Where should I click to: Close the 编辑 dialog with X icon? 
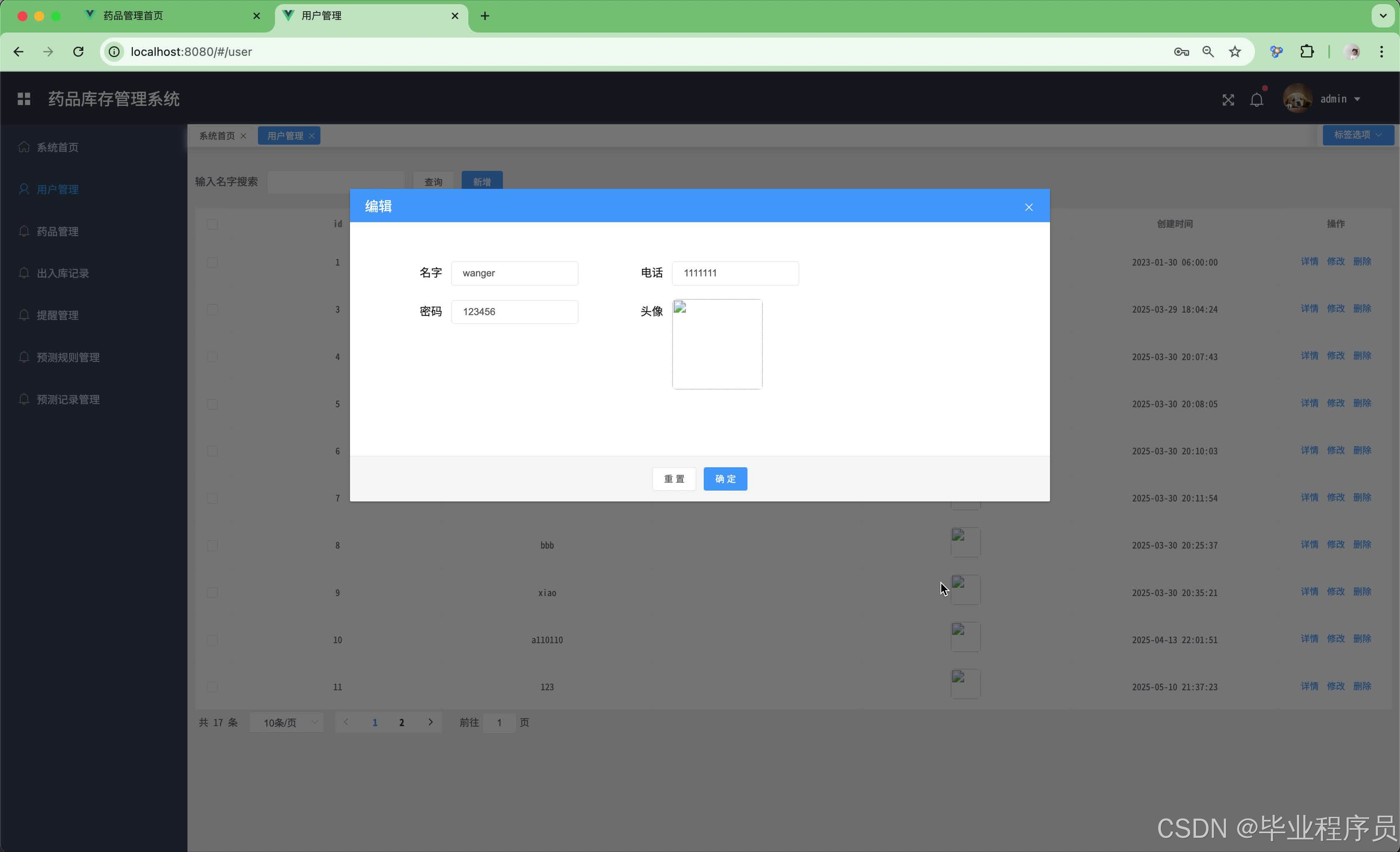click(x=1028, y=207)
